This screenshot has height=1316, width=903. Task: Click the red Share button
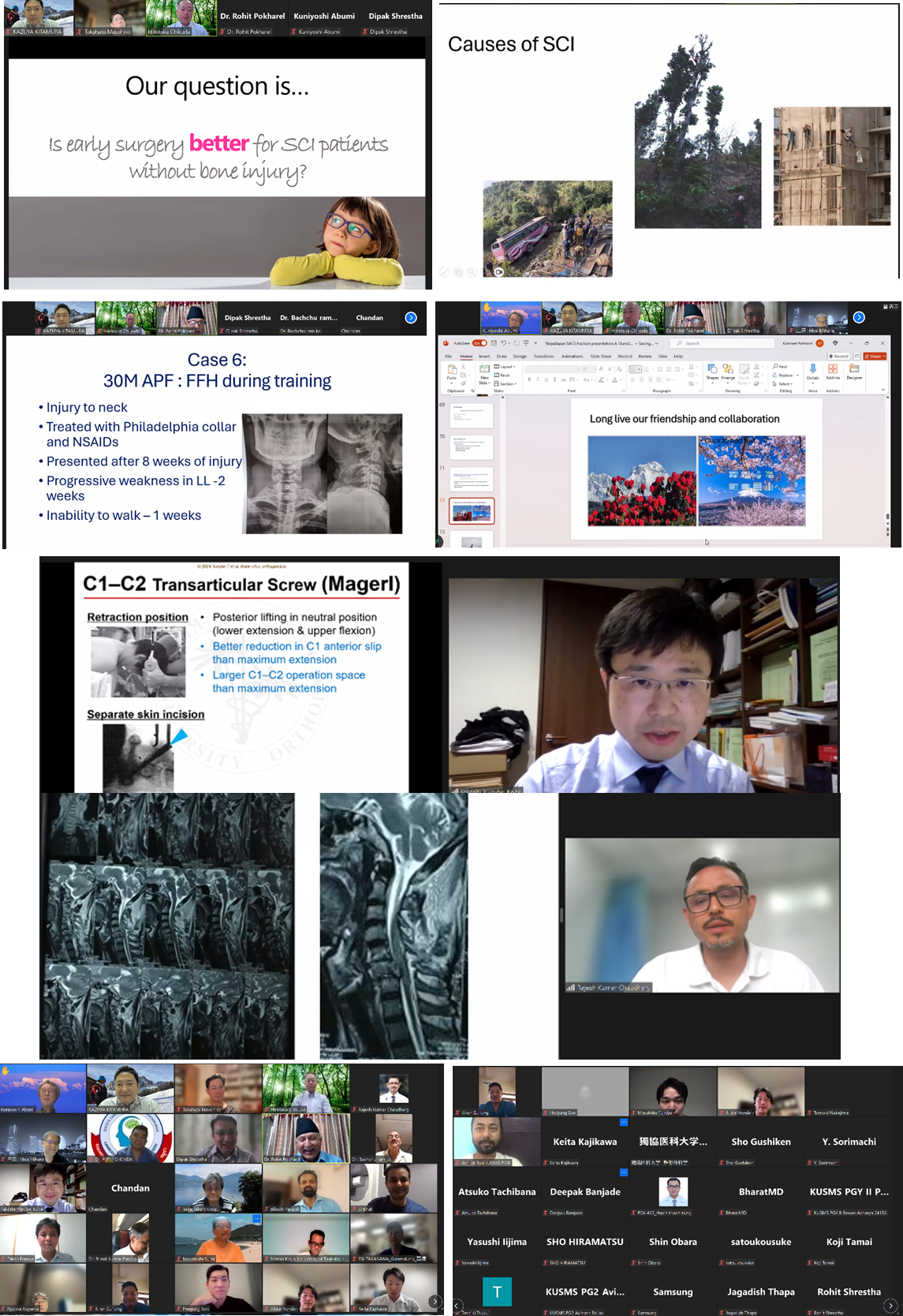pos(874,357)
